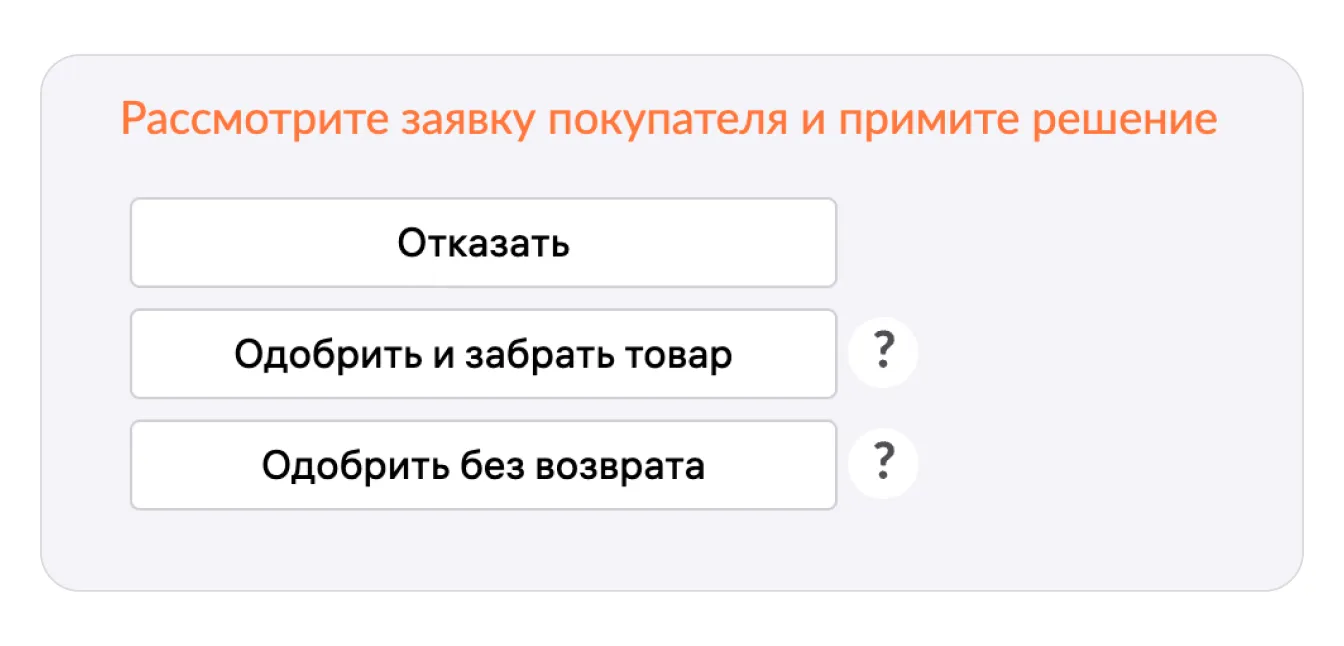Pick the approve option that skips return
1344x646 pixels.
pyautogui.click(x=483, y=465)
